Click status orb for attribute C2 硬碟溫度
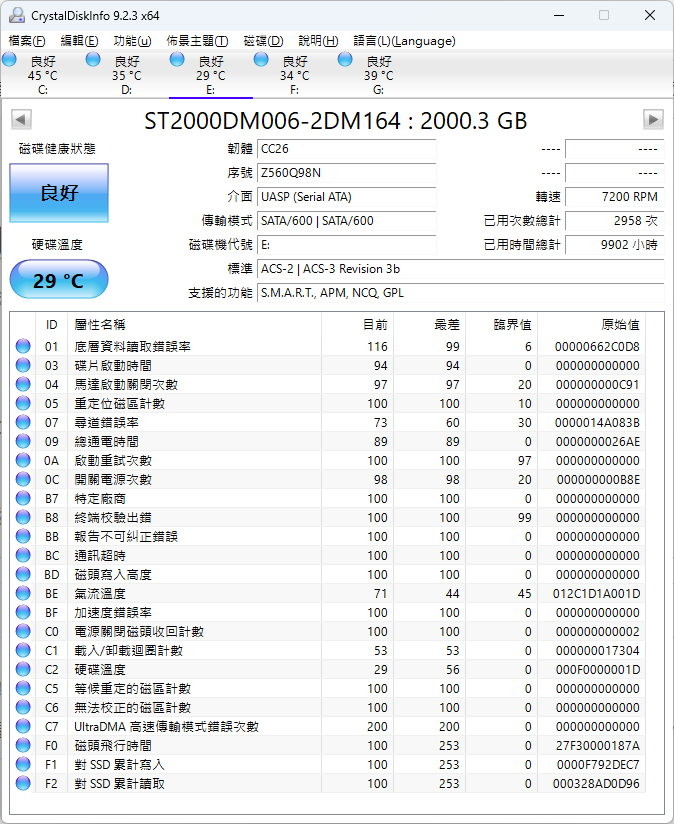The width and height of the screenshot is (674, 824). [x=23, y=670]
